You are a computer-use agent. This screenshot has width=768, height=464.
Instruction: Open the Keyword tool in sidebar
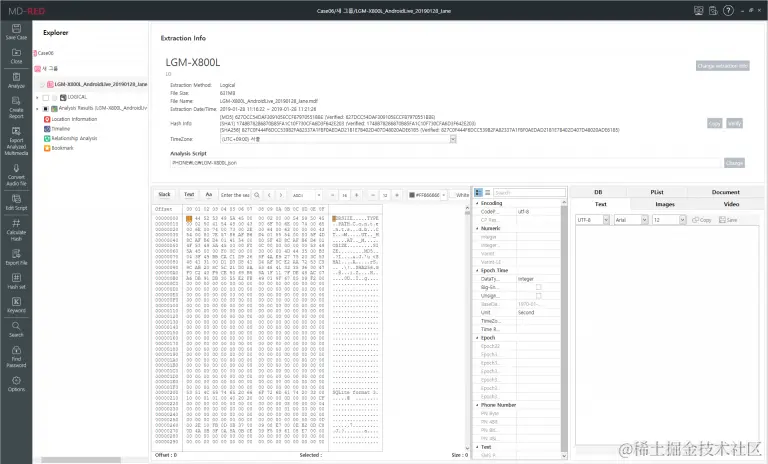16,301
